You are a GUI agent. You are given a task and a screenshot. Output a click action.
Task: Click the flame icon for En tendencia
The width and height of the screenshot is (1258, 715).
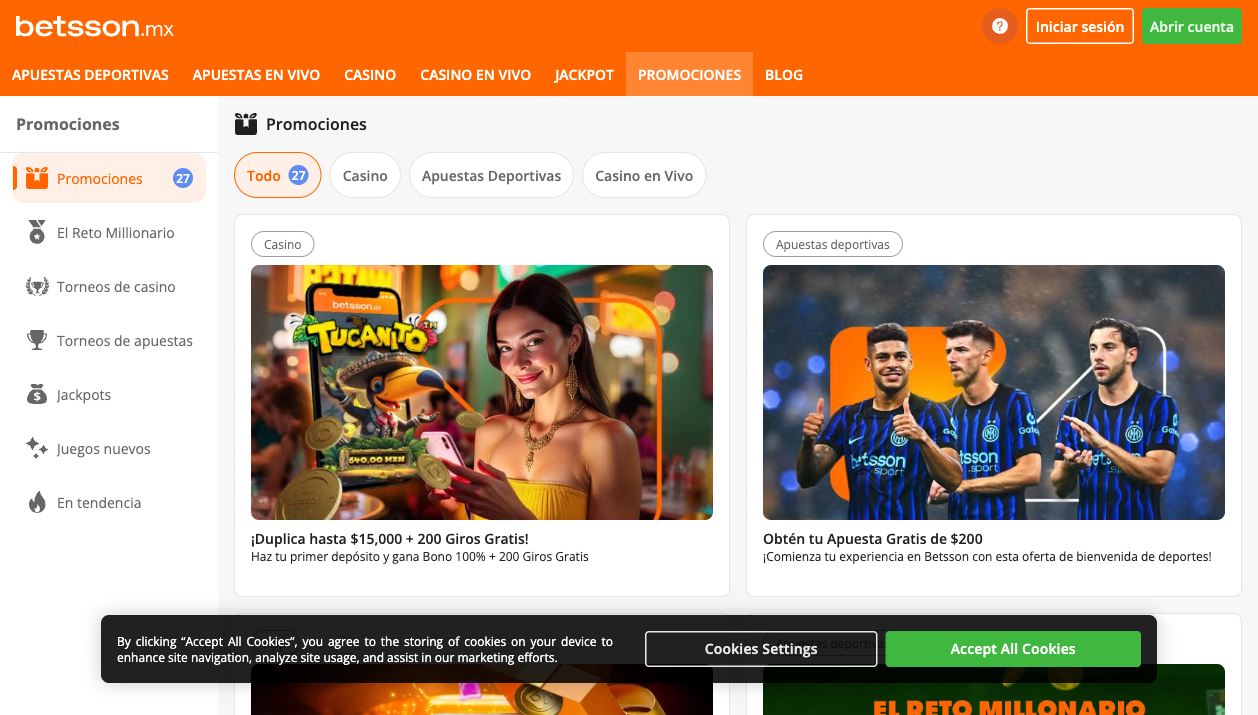[37, 502]
